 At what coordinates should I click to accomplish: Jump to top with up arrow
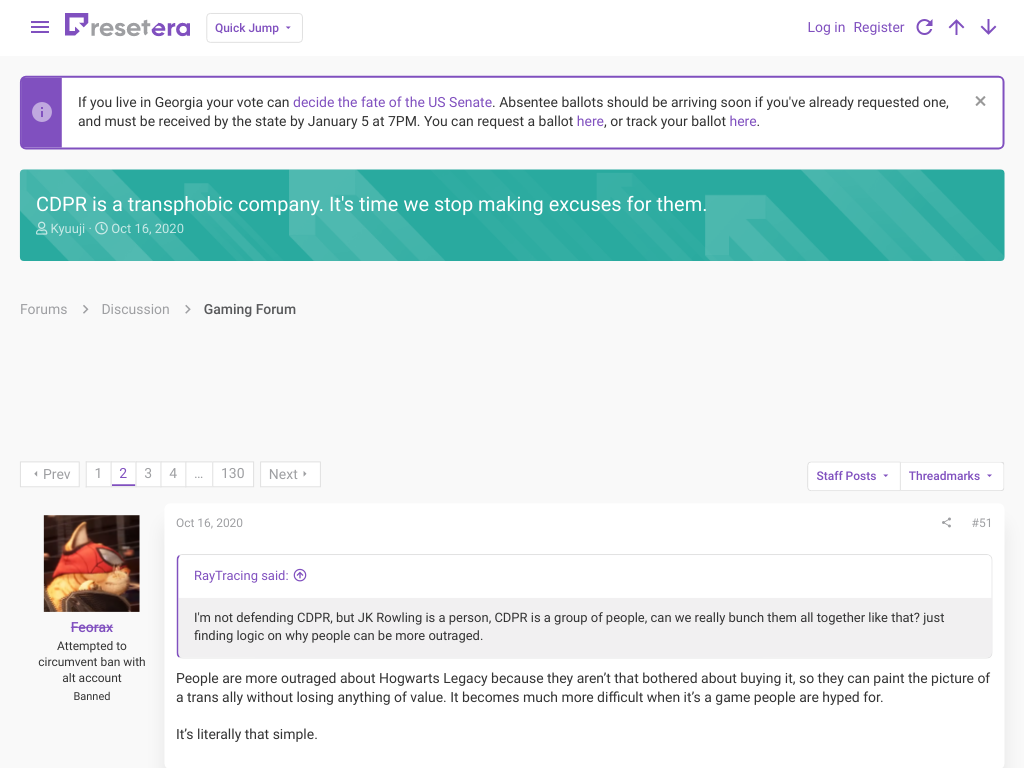956,27
